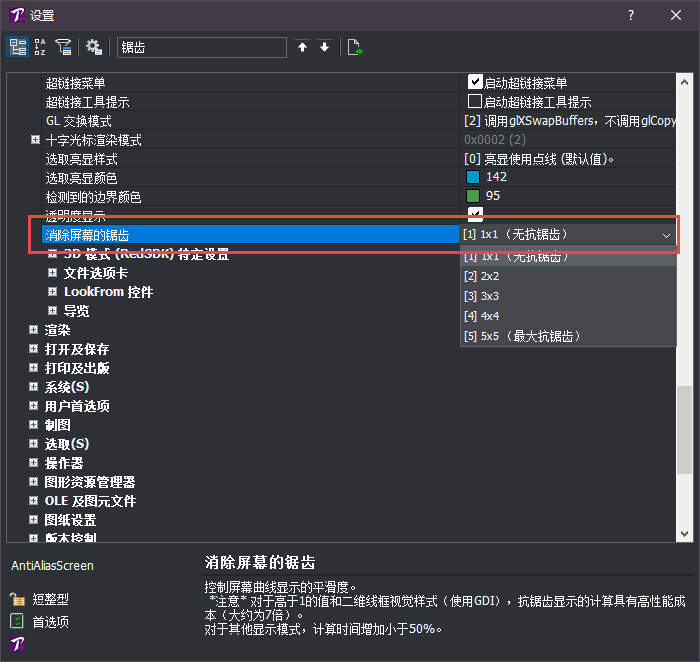
Task: Click the blue 选取高显颜色 color swatch
Action: pyautogui.click(x=474, y=177)
